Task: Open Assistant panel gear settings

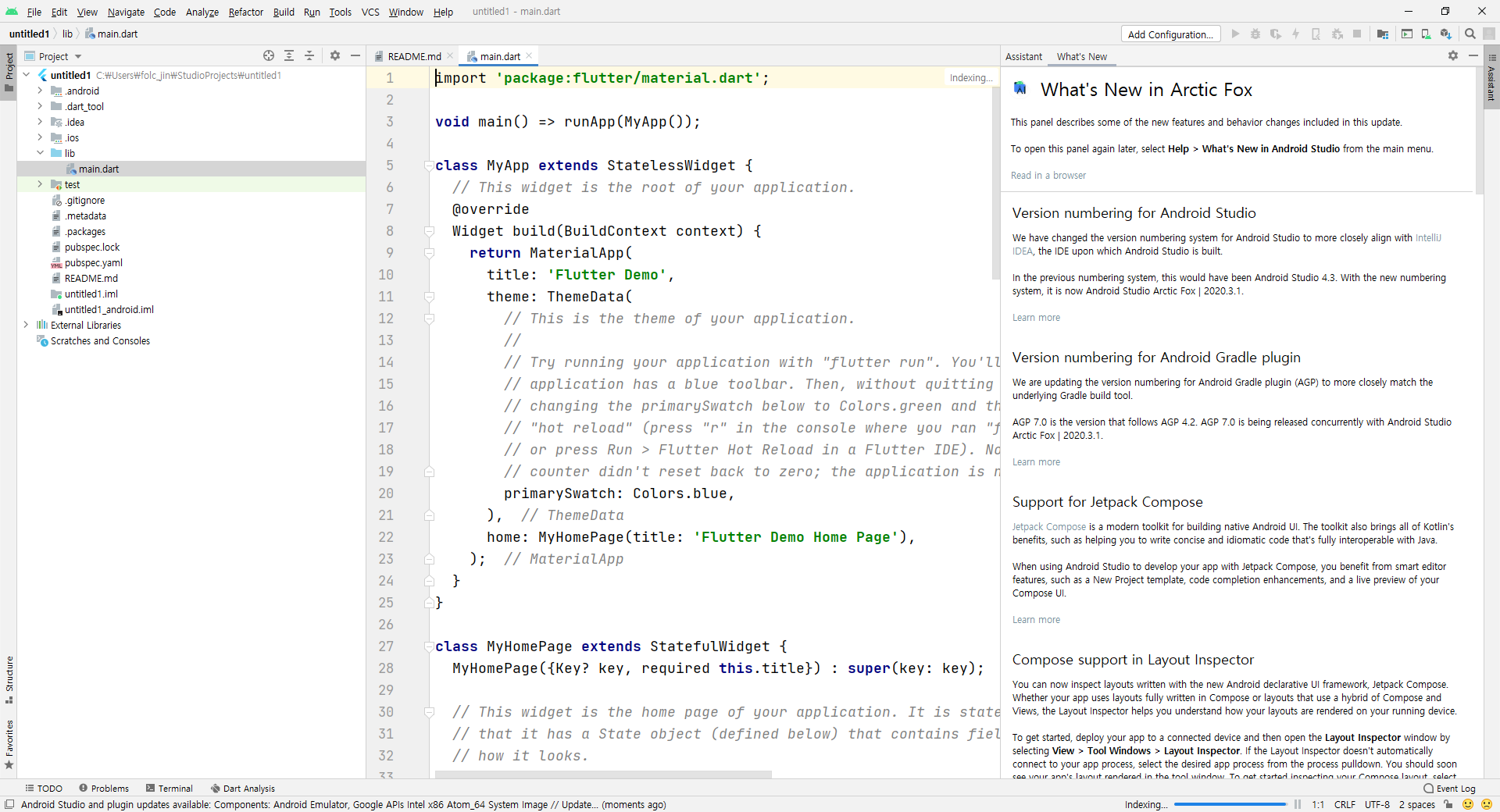Action: (x=1453, y=55)
